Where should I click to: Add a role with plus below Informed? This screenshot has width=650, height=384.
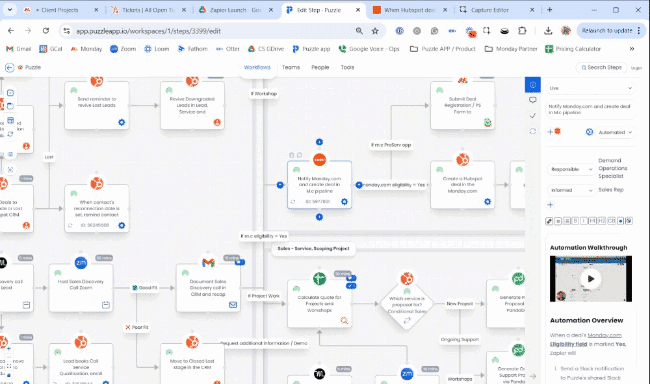pyautogui.click(x=550, y=204)
